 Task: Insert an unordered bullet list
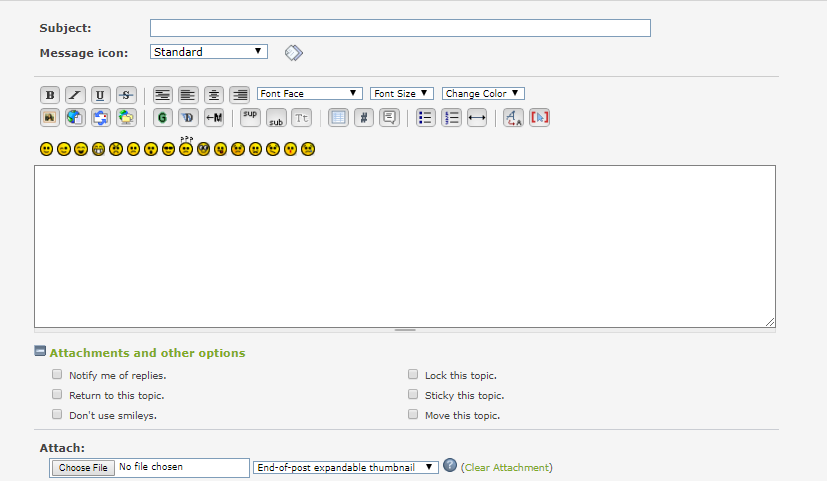click(425, 118)
